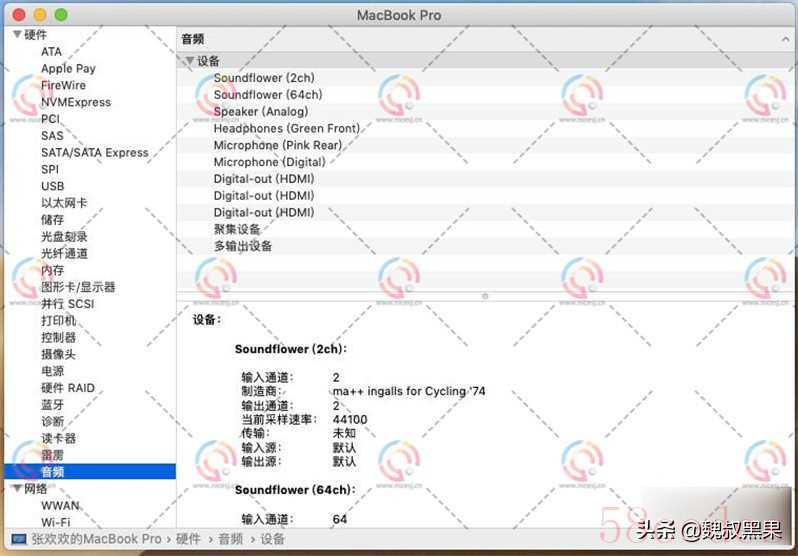Select Microphone (Pink Rear) device row
The image size is (798, 556).
pyautogui.click(x=487, y=145)
